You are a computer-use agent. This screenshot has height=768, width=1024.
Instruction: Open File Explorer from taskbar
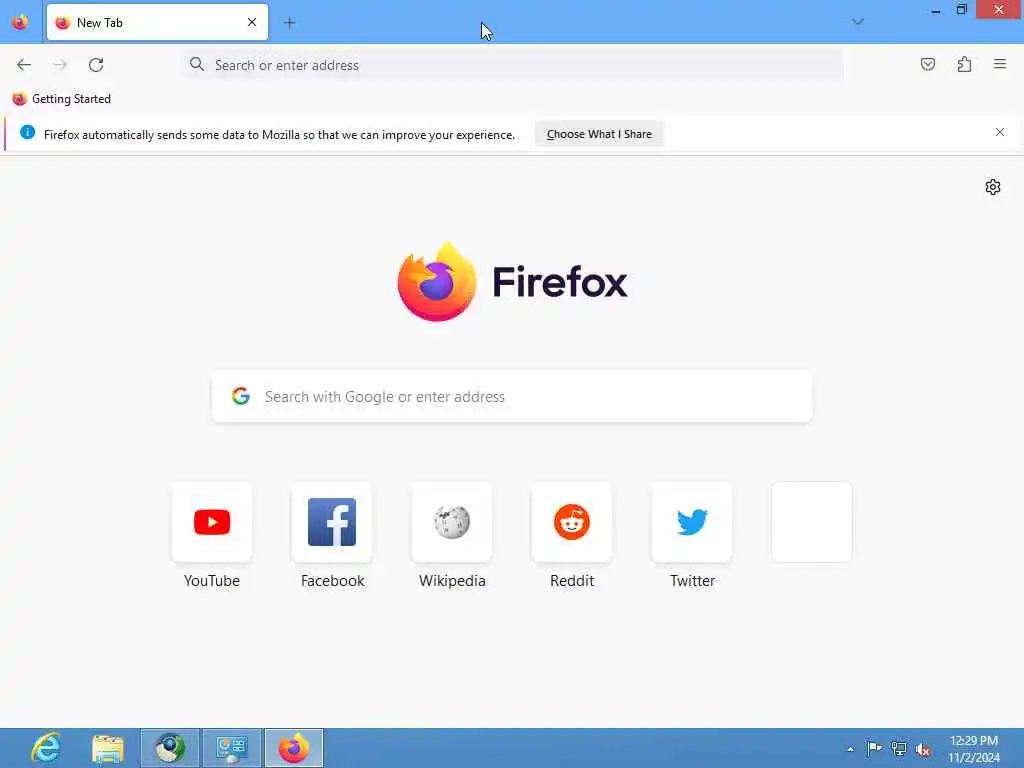[x=108, y=748]
